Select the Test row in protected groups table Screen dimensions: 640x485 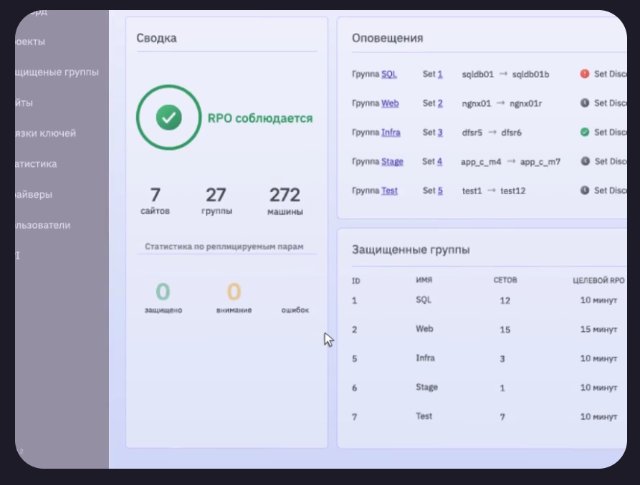[x=487, y=417]
